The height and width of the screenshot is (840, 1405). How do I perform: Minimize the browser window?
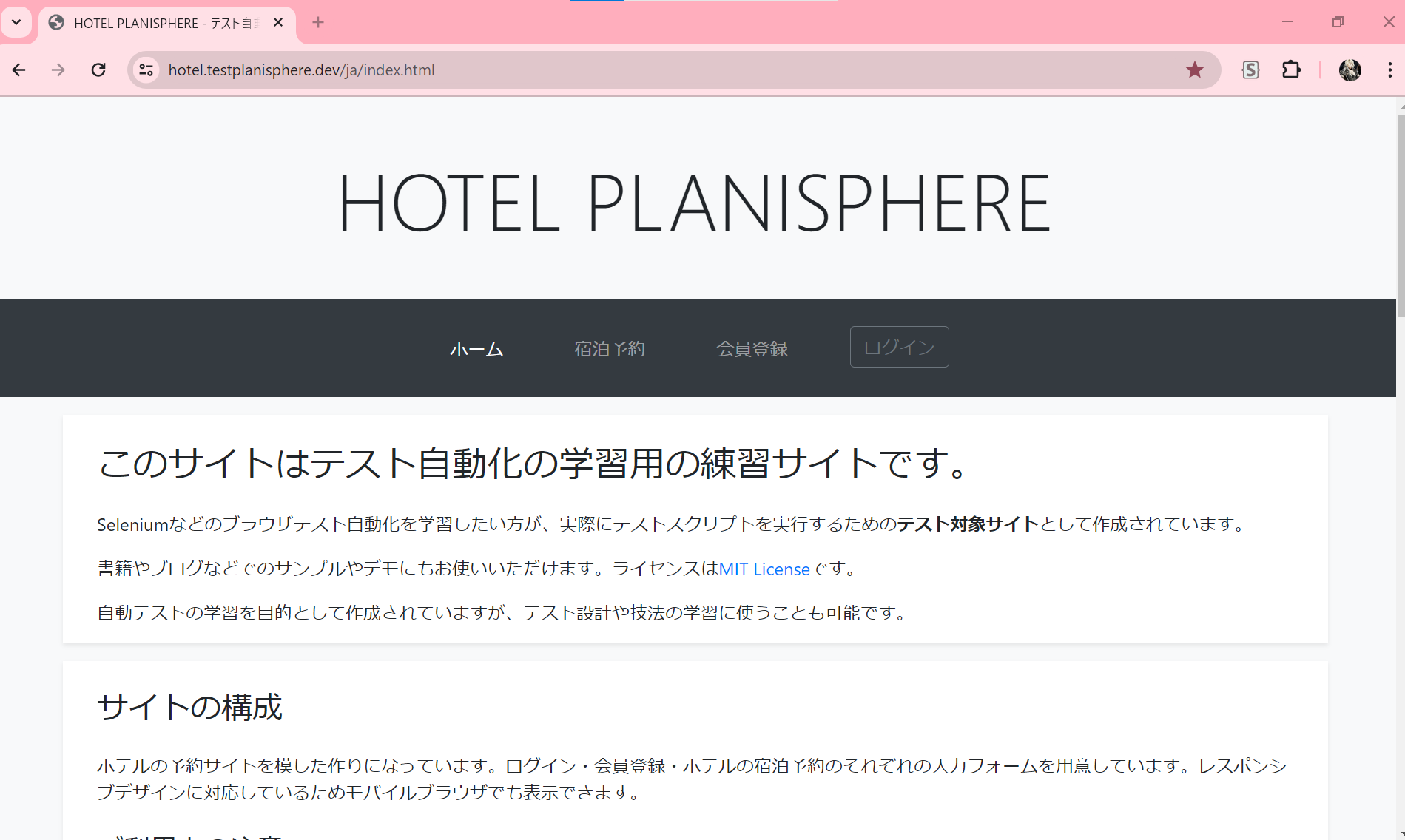[x=1287, y=22]
